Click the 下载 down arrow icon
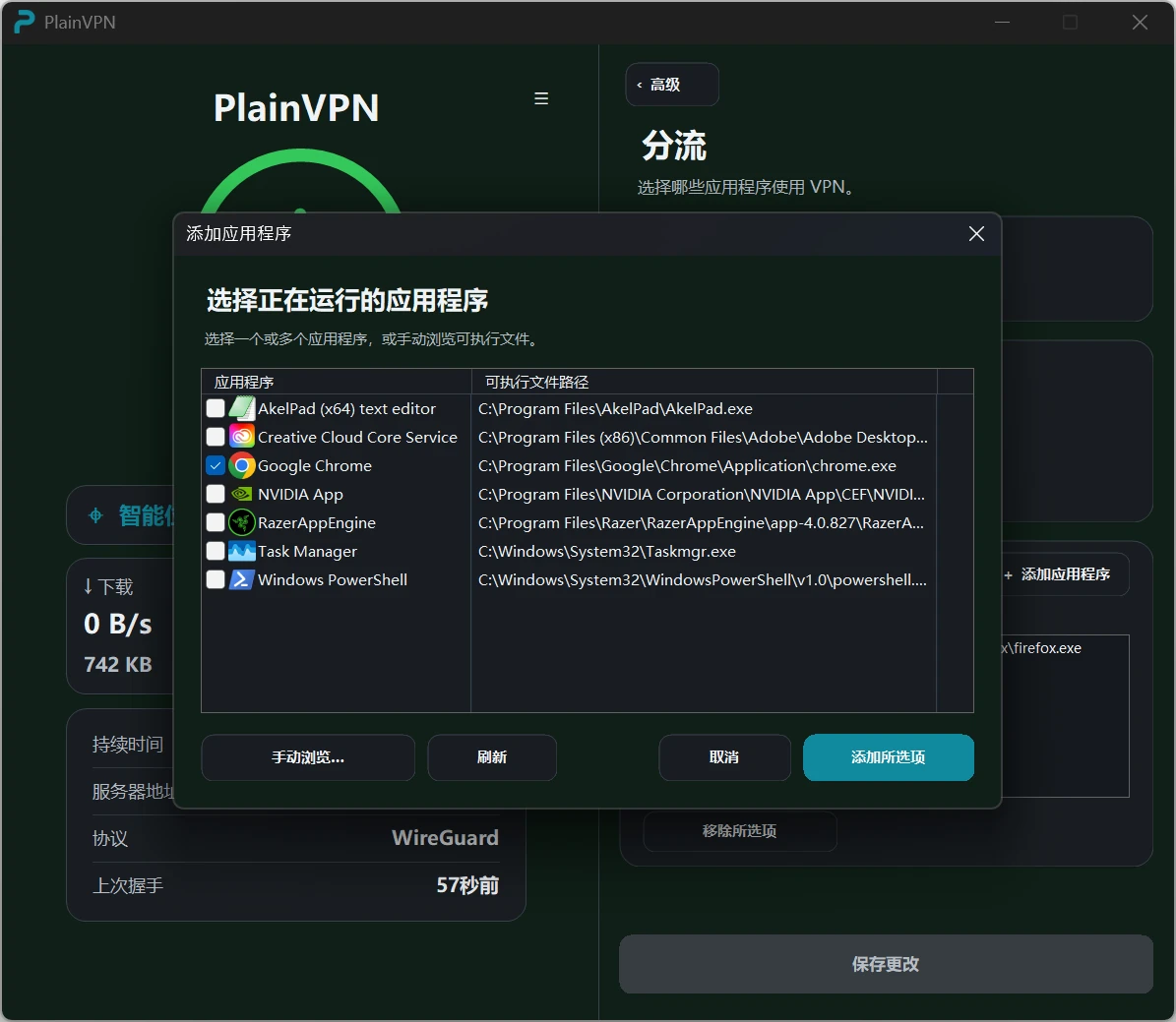The width and height of the screenshot is (1176, 1022). click(88, 586)
